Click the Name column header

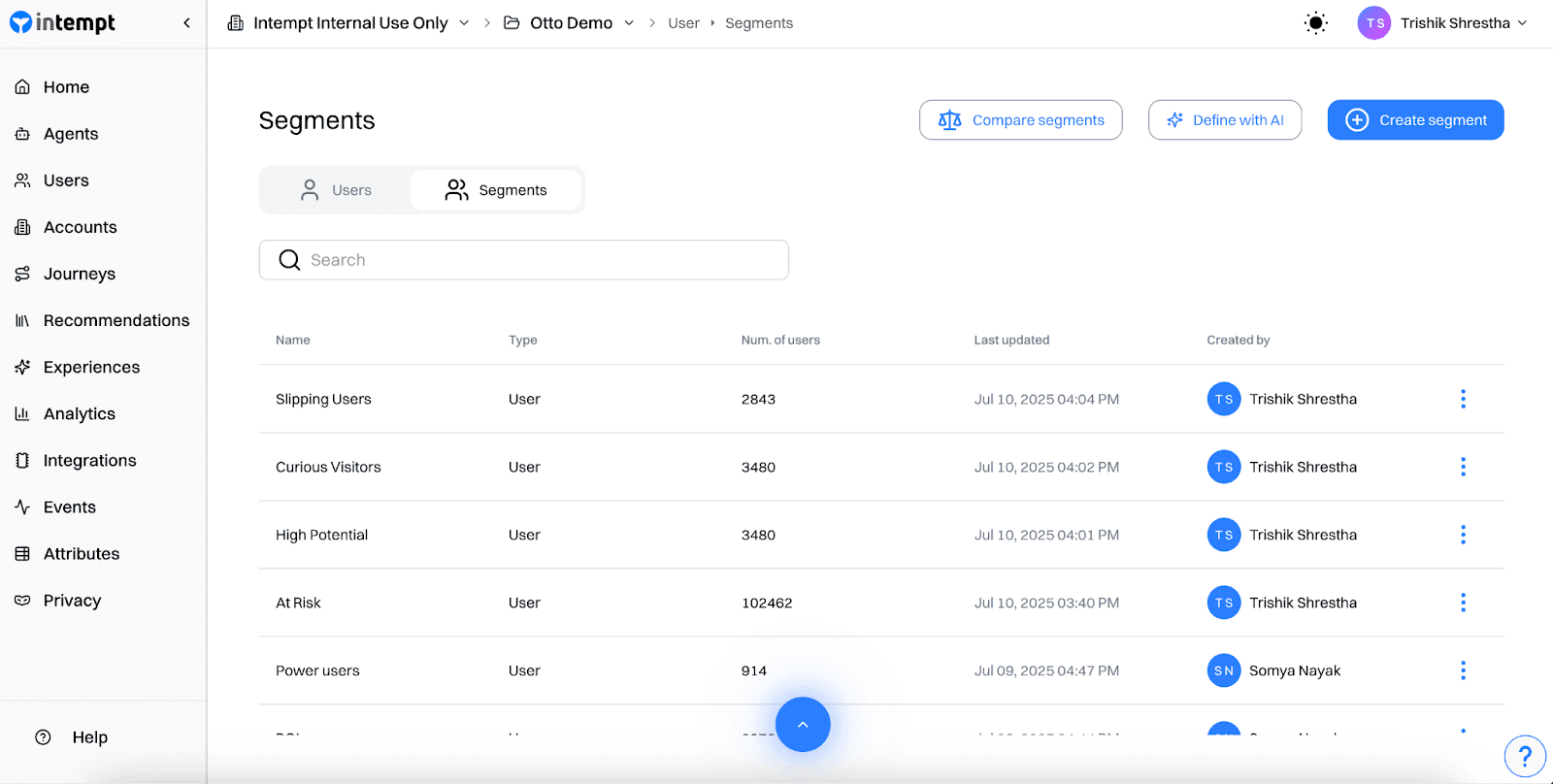point(293,340)
